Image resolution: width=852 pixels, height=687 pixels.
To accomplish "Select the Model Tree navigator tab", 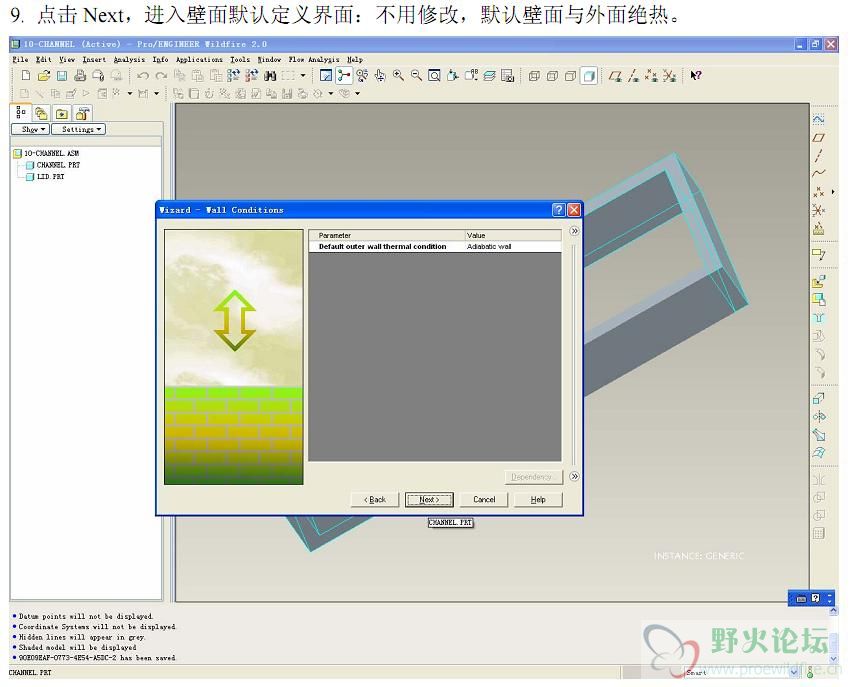I will (x=21, y=113).
